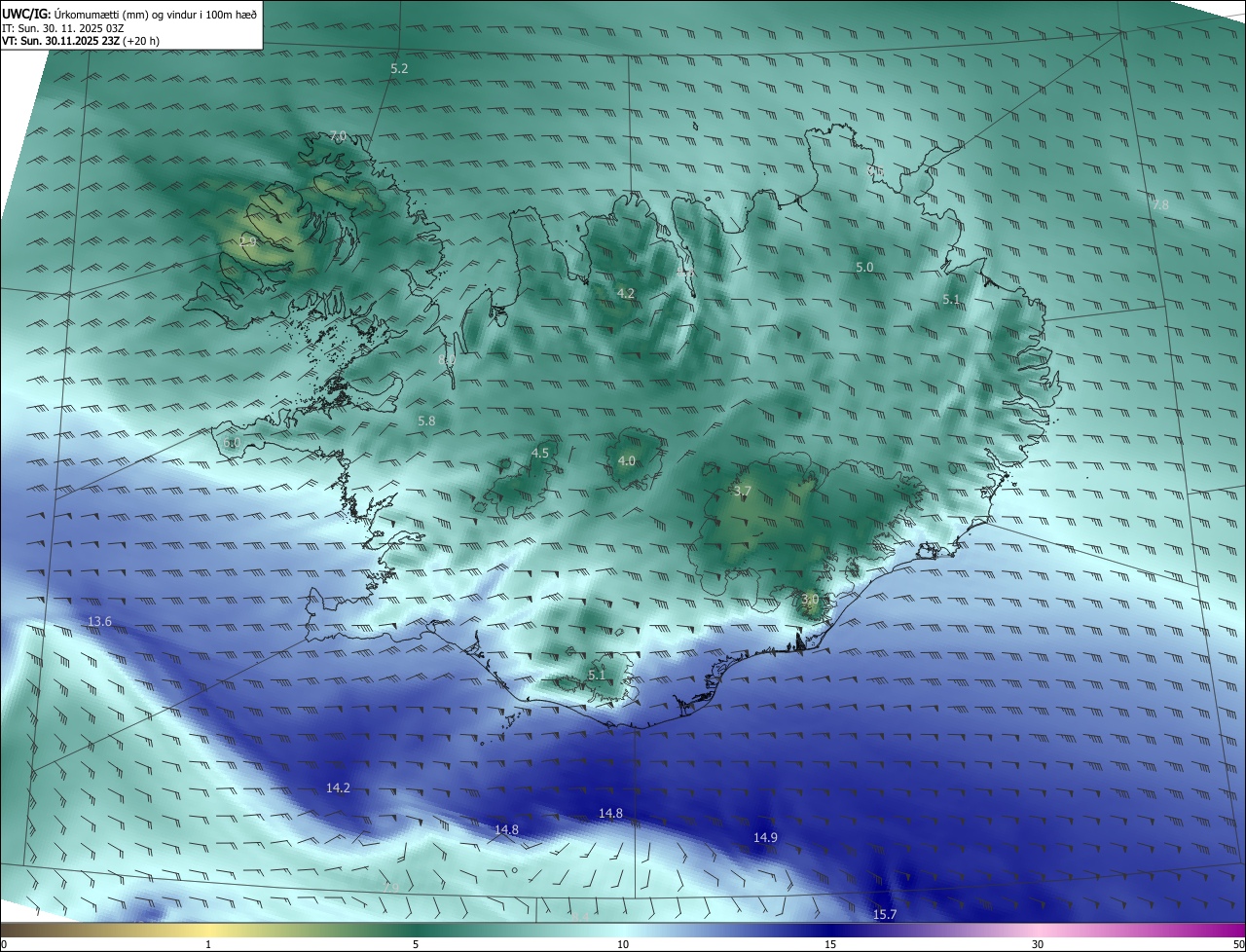Click the valid time 'VT: Sun. 30.11.2025 23Z'
The width and height of the screenshot is (1246, 952).
(60, 42)
